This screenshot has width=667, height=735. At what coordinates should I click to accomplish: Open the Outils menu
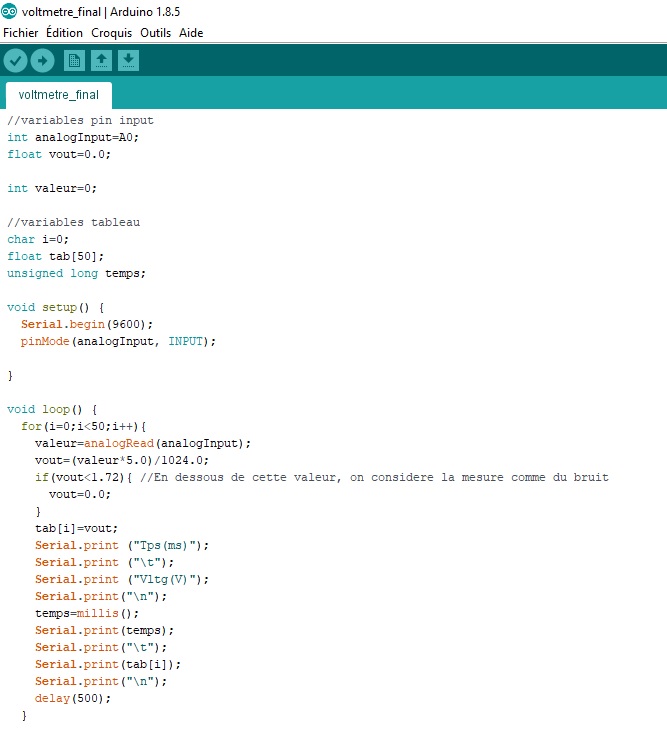click(x=155, y=33)
